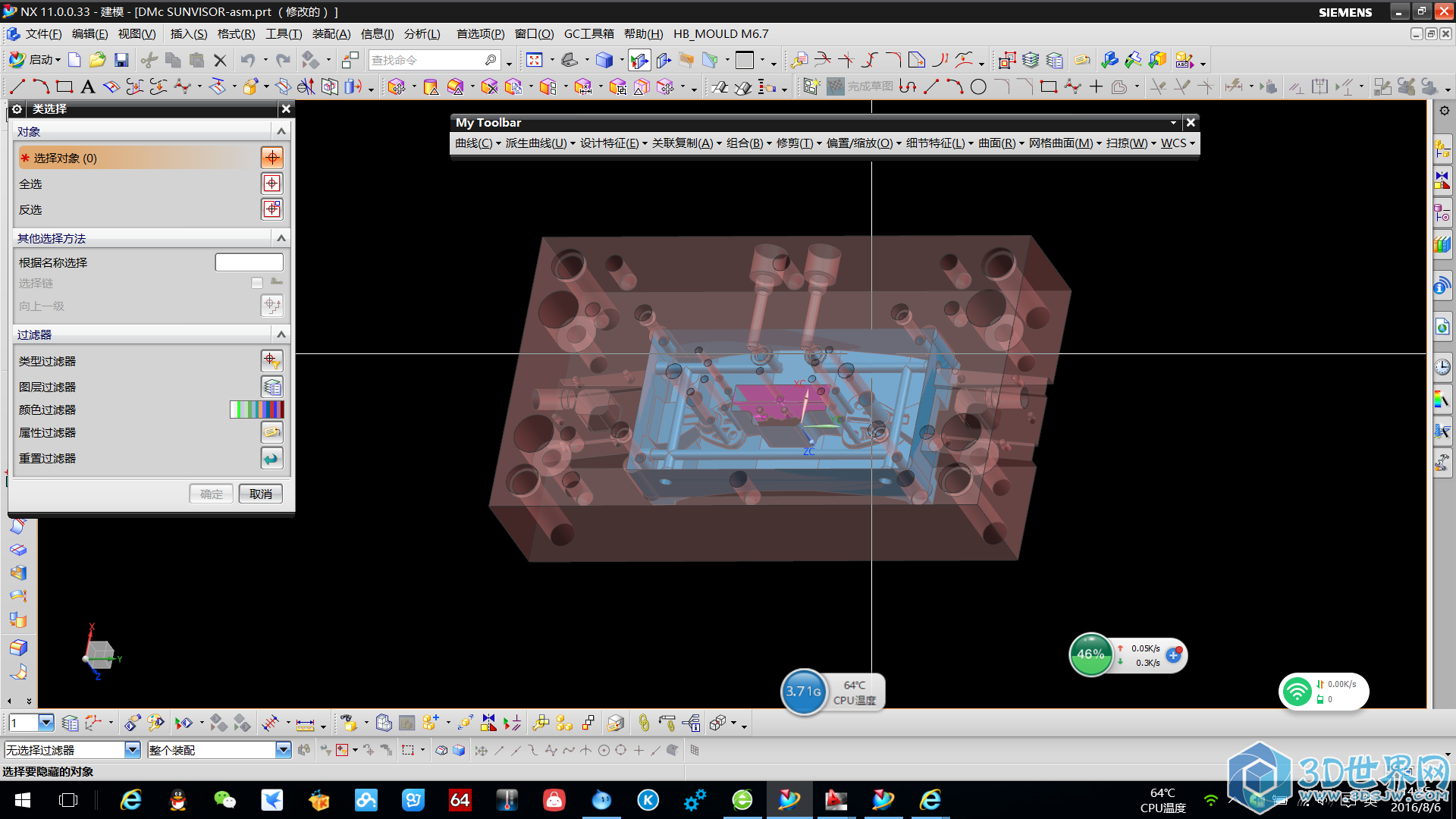Open WeChat from the taskbar

225,800
